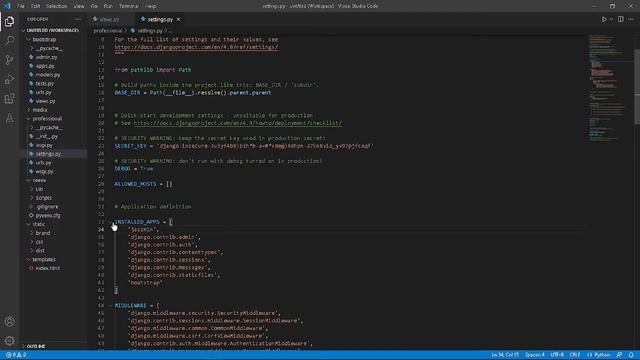The image size is (640, 360).
Task: Open the Manage gear menu
Action: (9, 340)
